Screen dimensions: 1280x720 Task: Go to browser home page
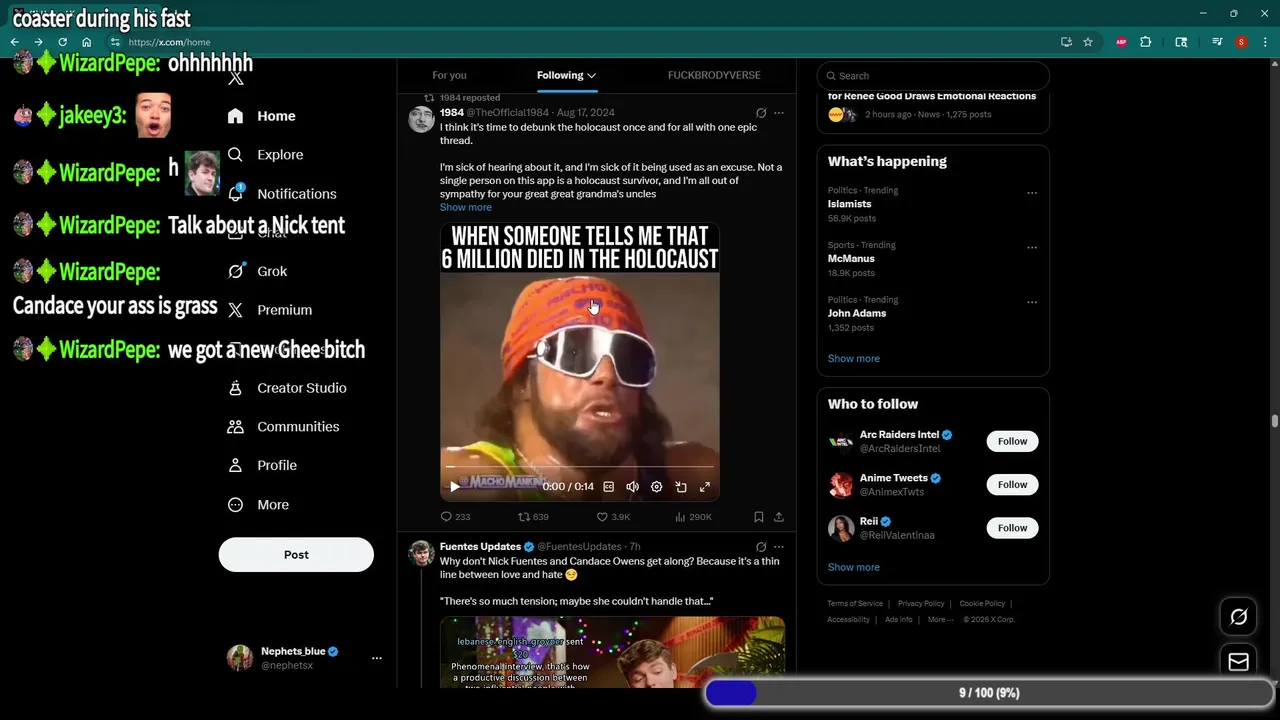click(x=86, y=42)
